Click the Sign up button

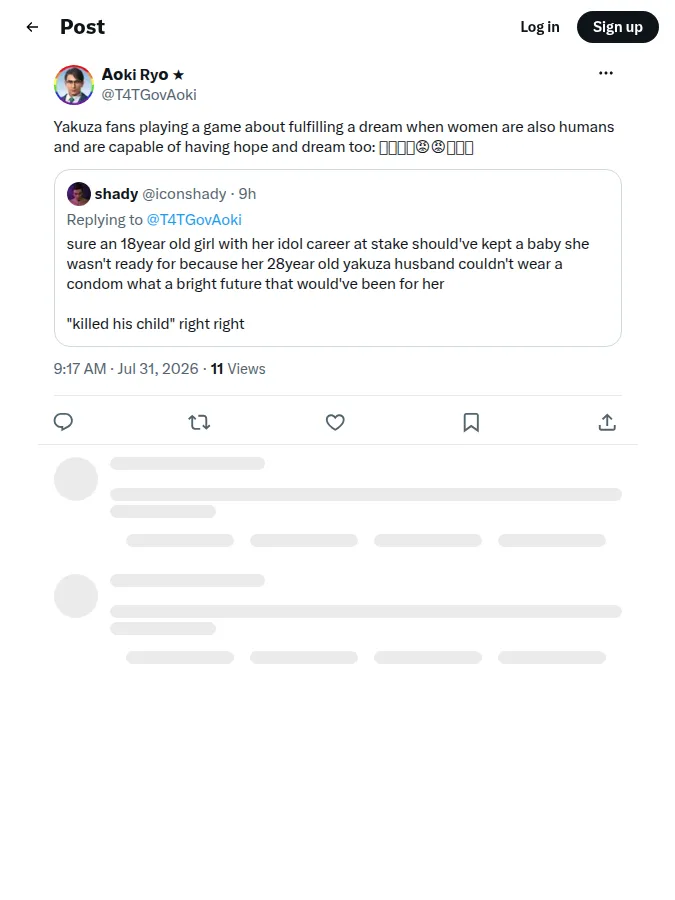[618, 27]
